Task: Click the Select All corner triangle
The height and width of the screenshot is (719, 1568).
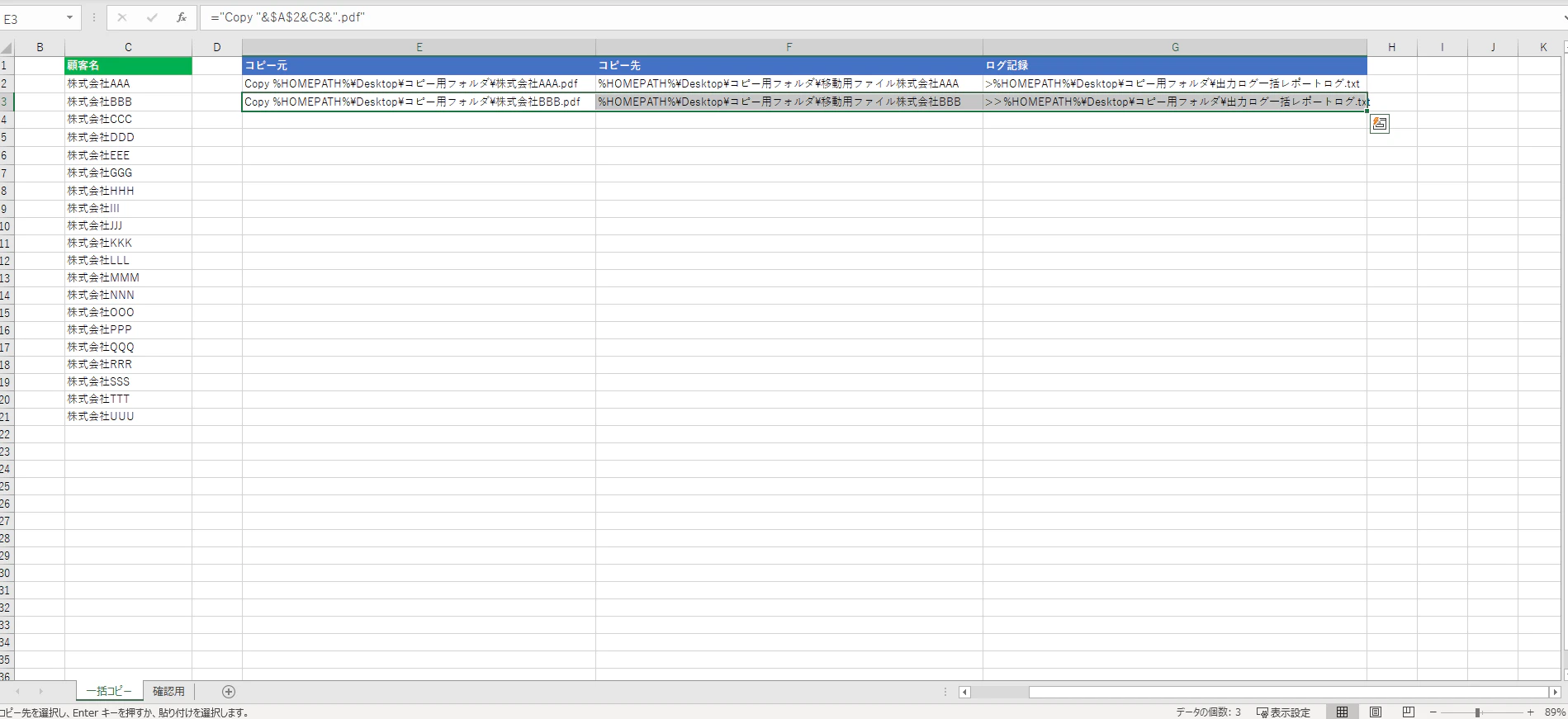Action: point(7,48)
